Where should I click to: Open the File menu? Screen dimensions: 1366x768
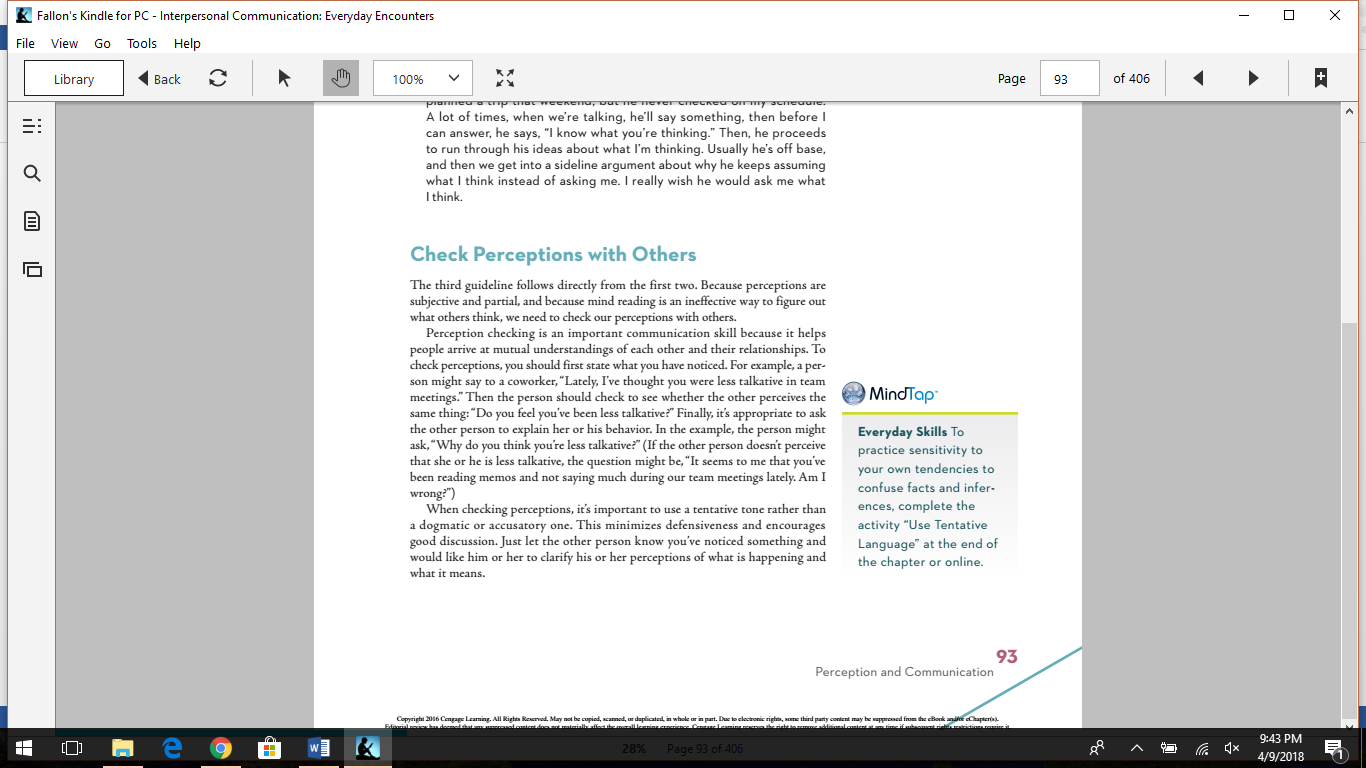click(x=25, y=43)
